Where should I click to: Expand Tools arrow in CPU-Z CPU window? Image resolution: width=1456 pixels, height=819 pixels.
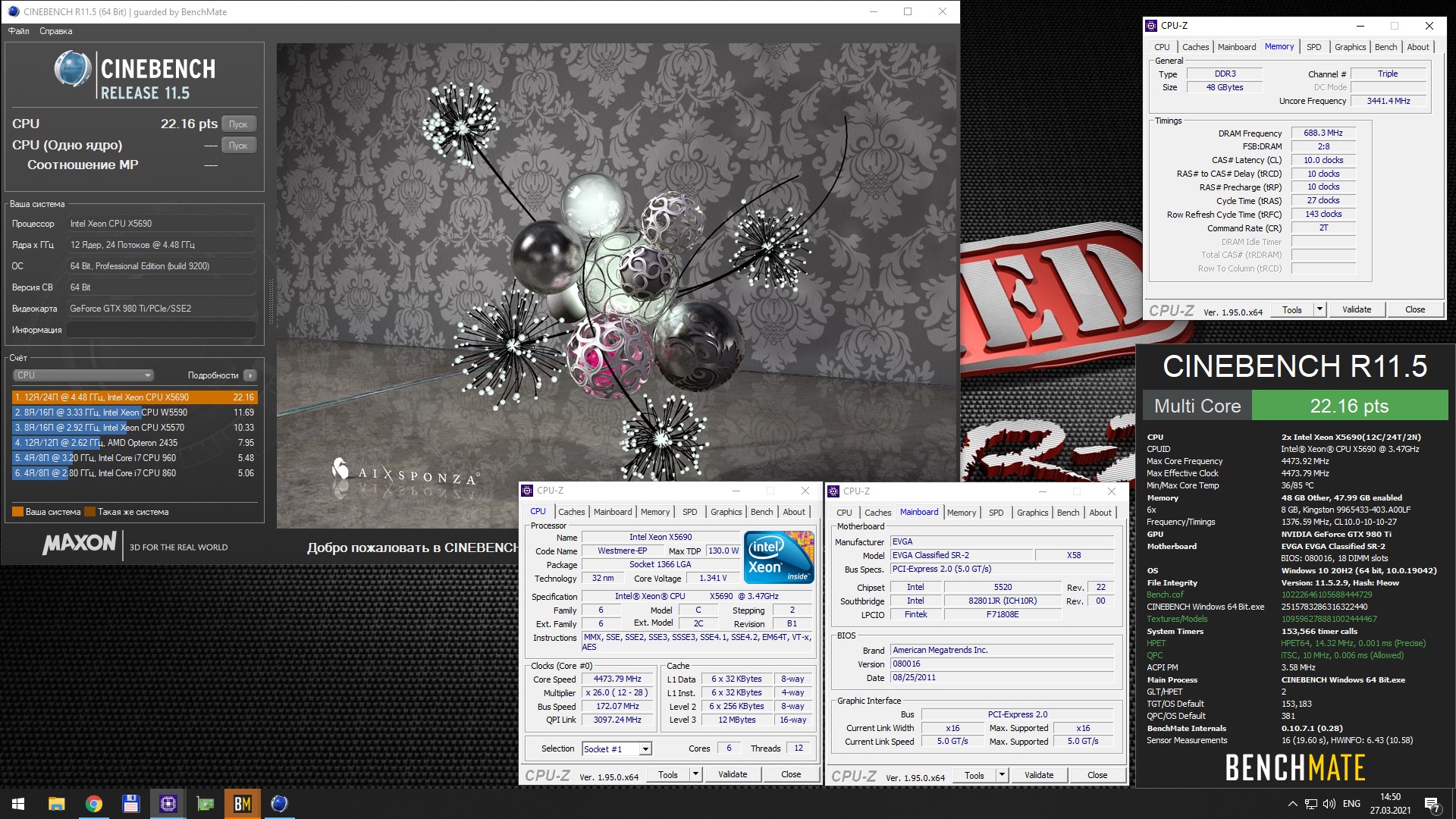(695, 774)
